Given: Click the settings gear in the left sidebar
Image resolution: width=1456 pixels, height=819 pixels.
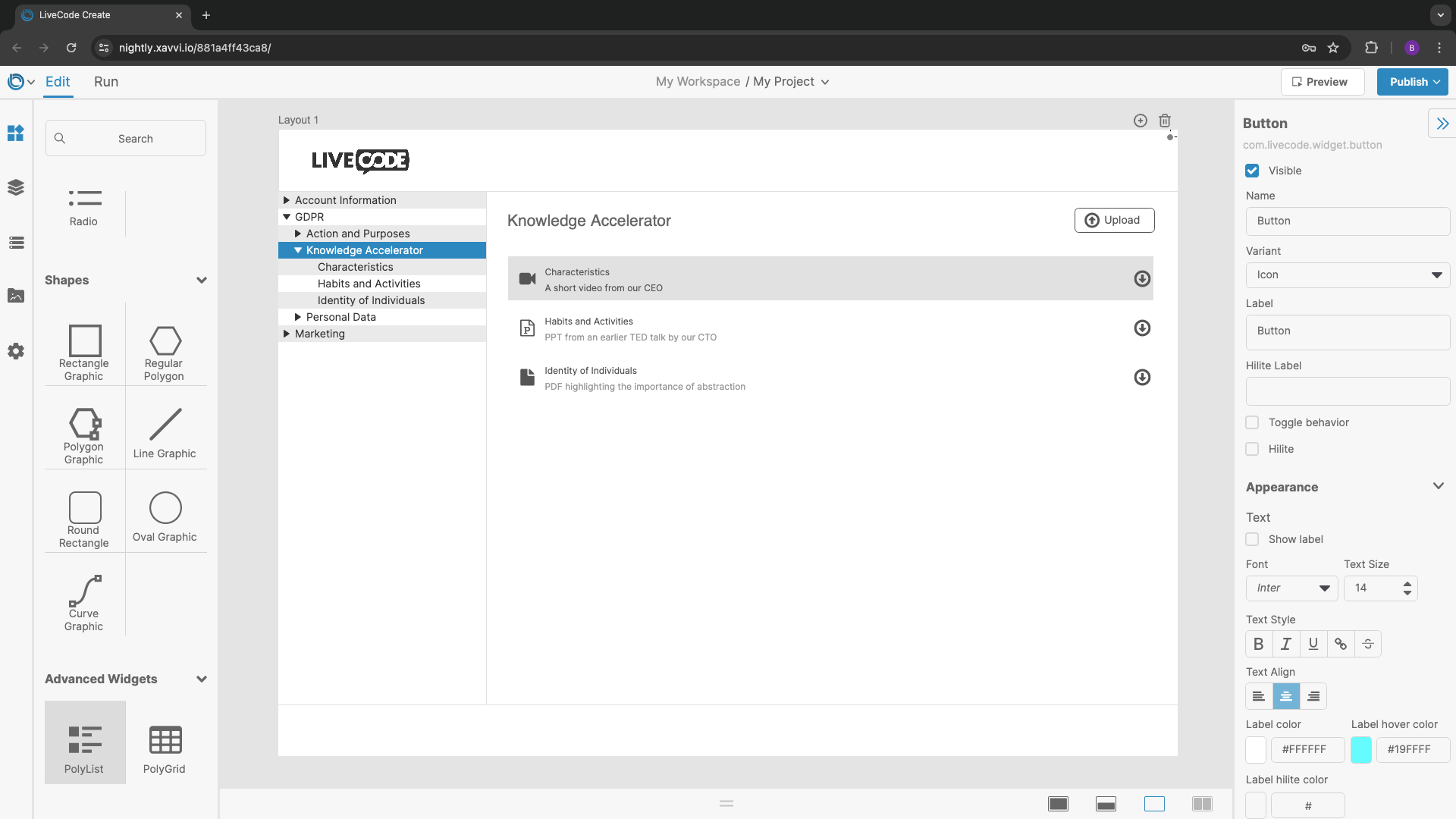Looking at the screenshot, I should pyautogui.click(x=16, y=351).
